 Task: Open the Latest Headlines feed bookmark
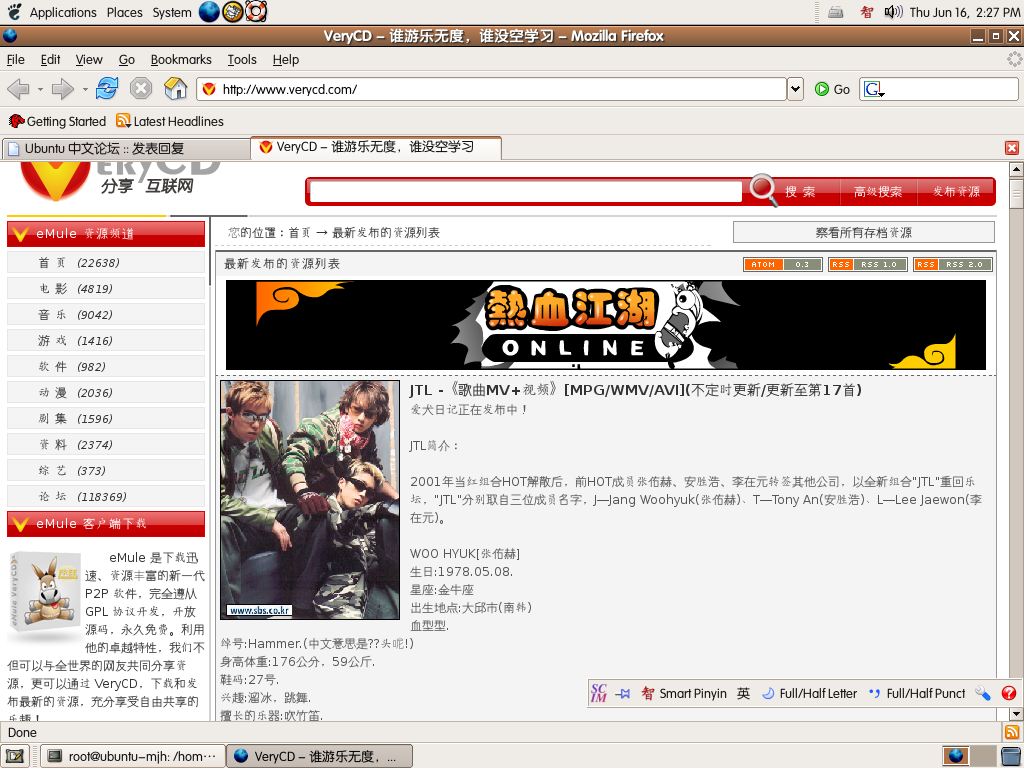170,121
